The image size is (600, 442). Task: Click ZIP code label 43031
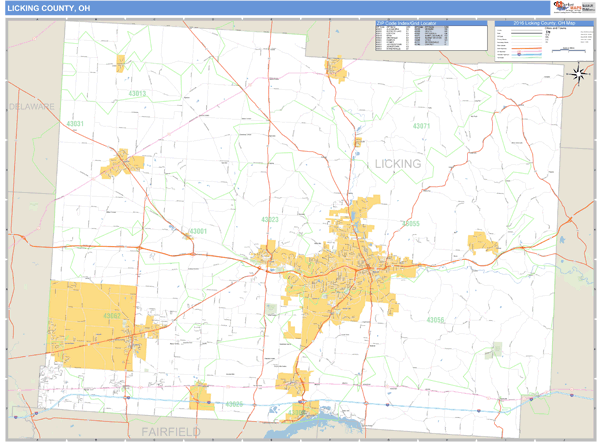(x=76, y=124)
